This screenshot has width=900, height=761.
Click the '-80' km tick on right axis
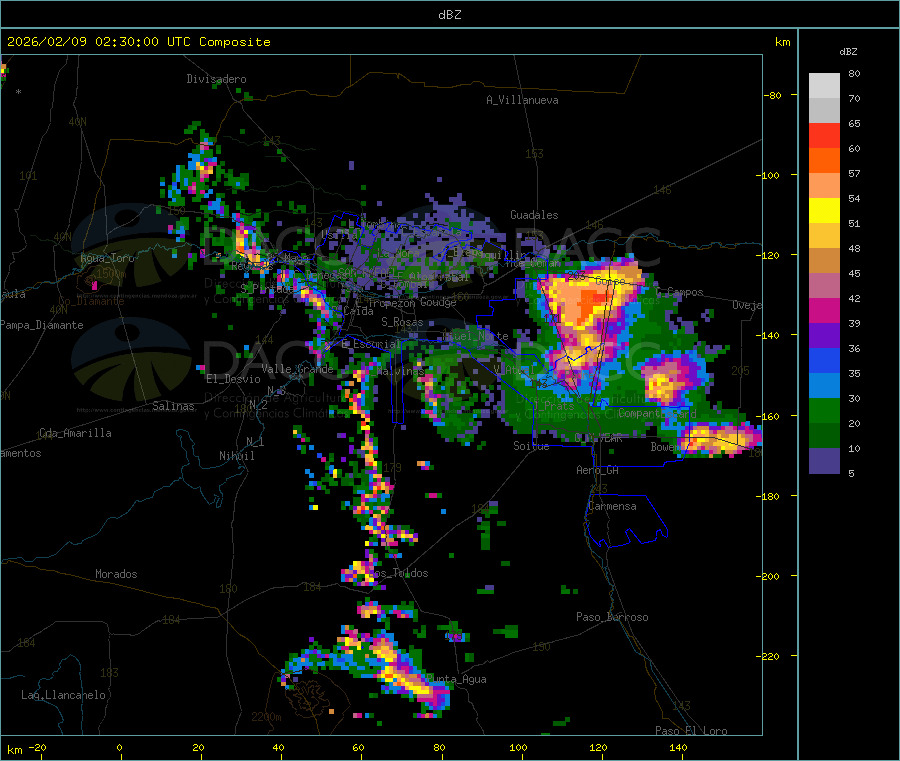(x=773, y=95)
